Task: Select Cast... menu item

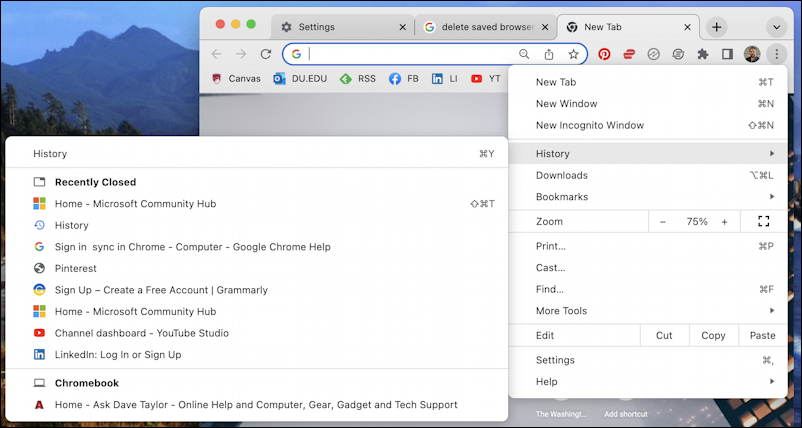Action: [x=648, y=268]
